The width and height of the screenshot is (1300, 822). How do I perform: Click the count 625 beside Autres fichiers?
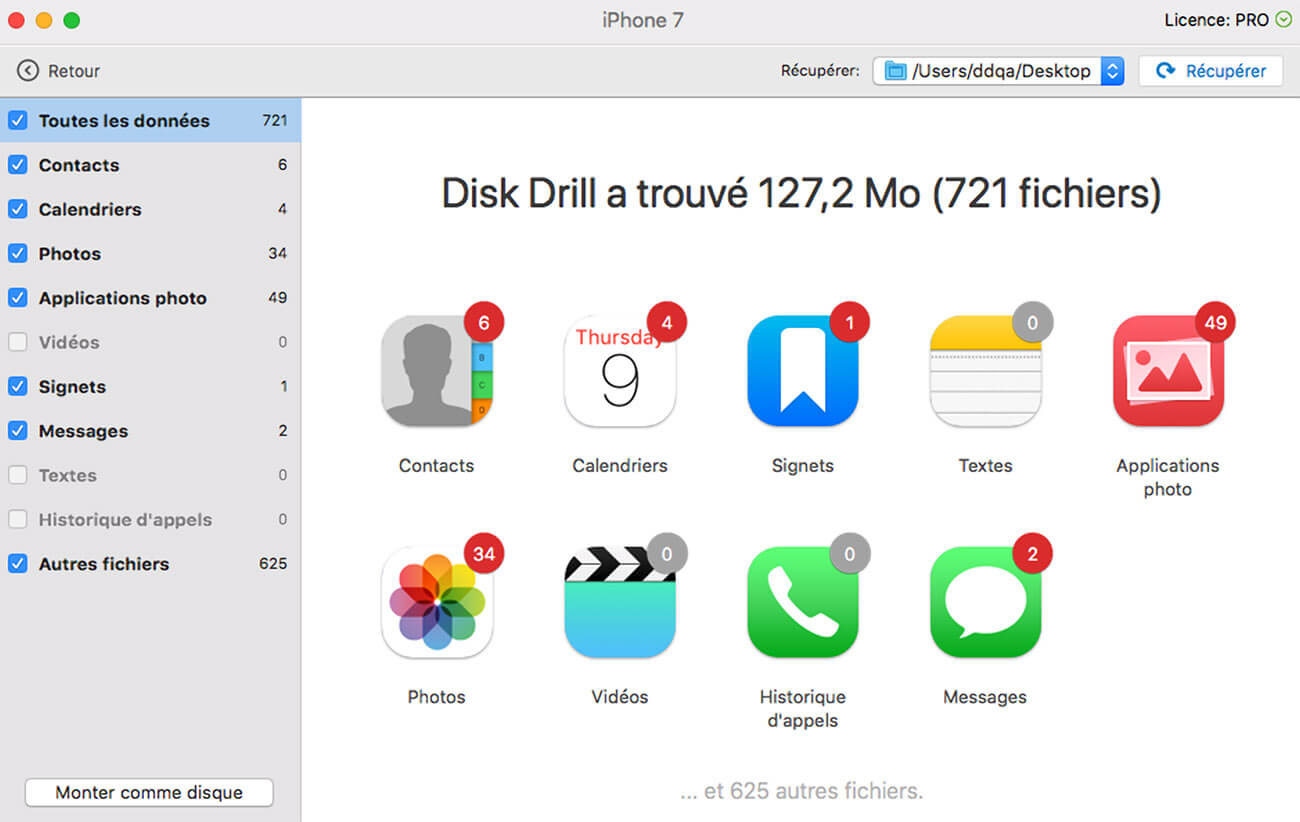click(273, 563)
